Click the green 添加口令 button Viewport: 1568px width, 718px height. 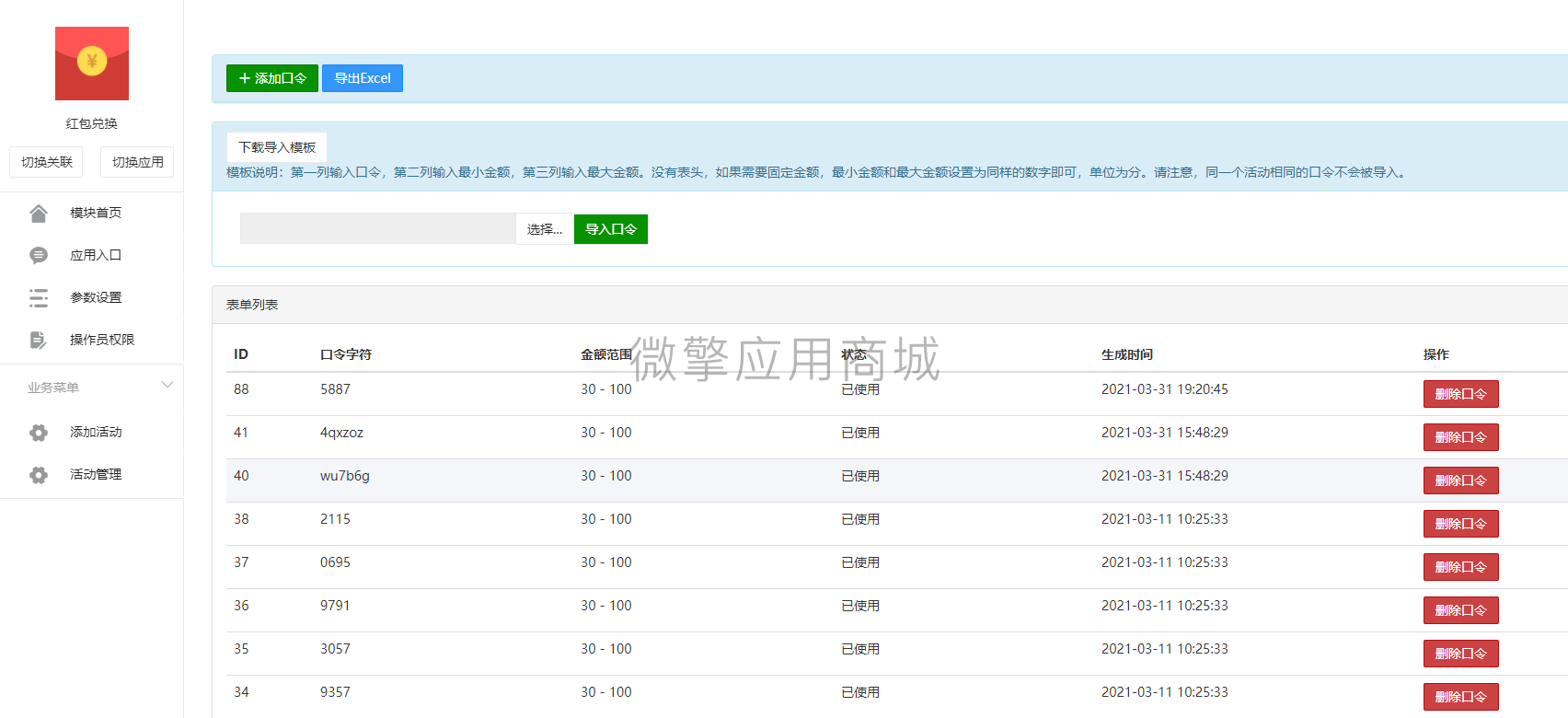[x=272, y=78]
